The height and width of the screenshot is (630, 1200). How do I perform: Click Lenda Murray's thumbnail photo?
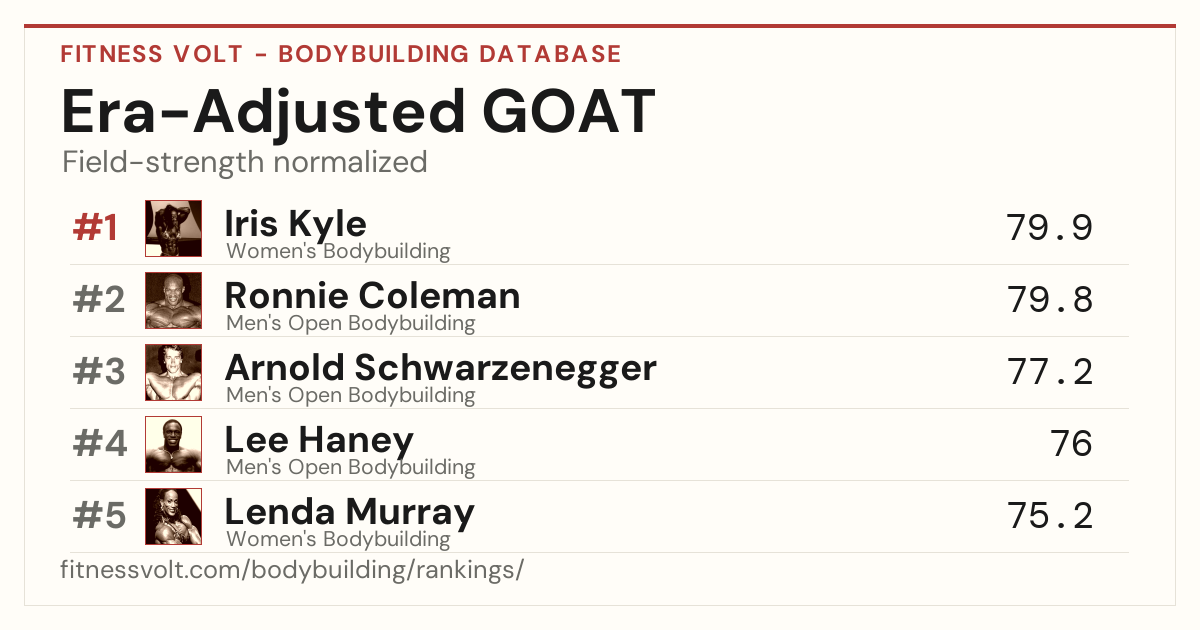pos(174,517)
